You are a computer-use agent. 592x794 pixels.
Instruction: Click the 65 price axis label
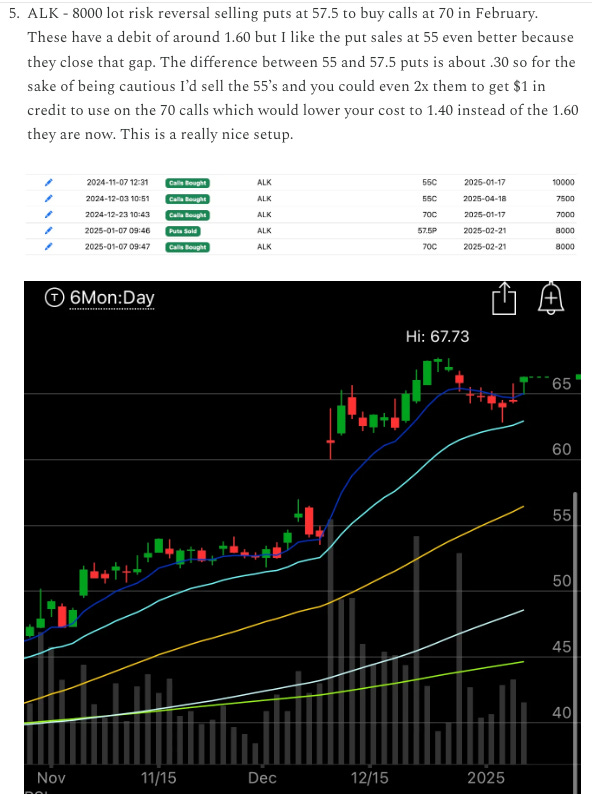[x=562, y=384]
